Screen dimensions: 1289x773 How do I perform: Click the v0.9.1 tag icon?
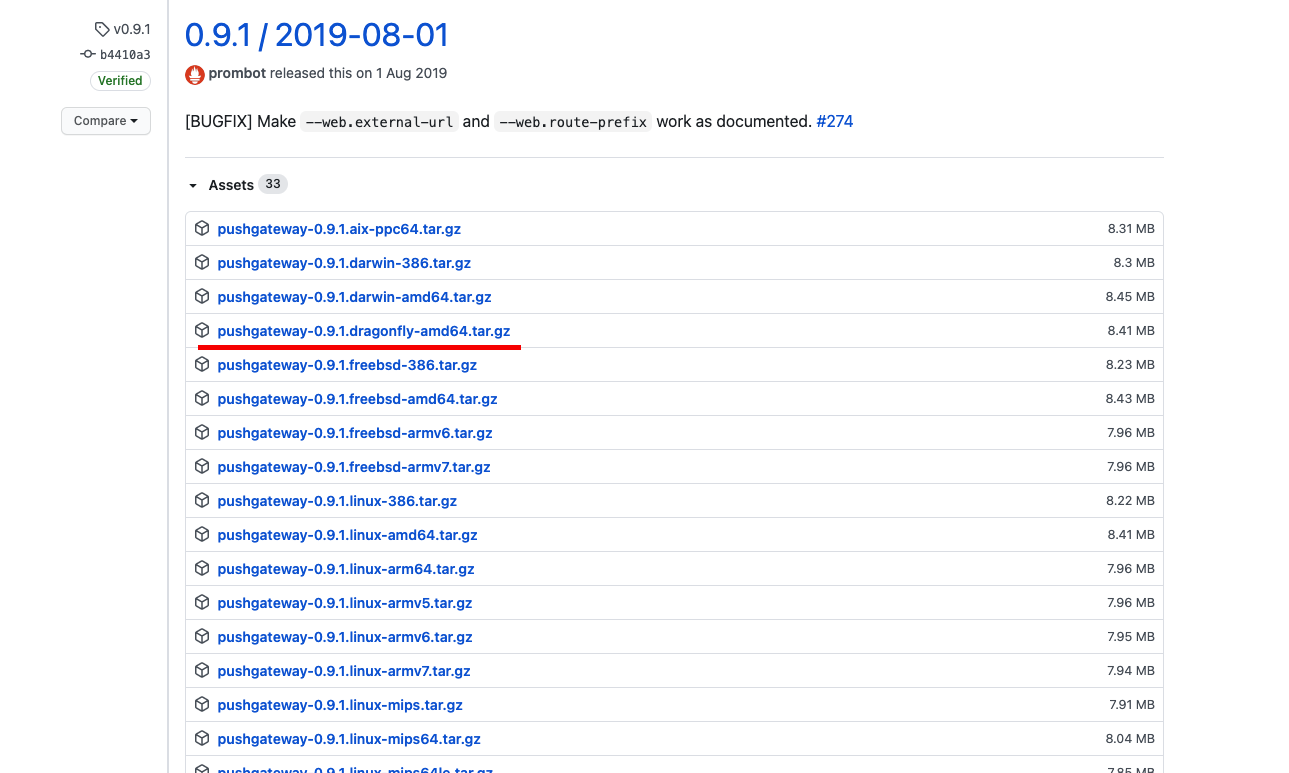pos(102,30)
